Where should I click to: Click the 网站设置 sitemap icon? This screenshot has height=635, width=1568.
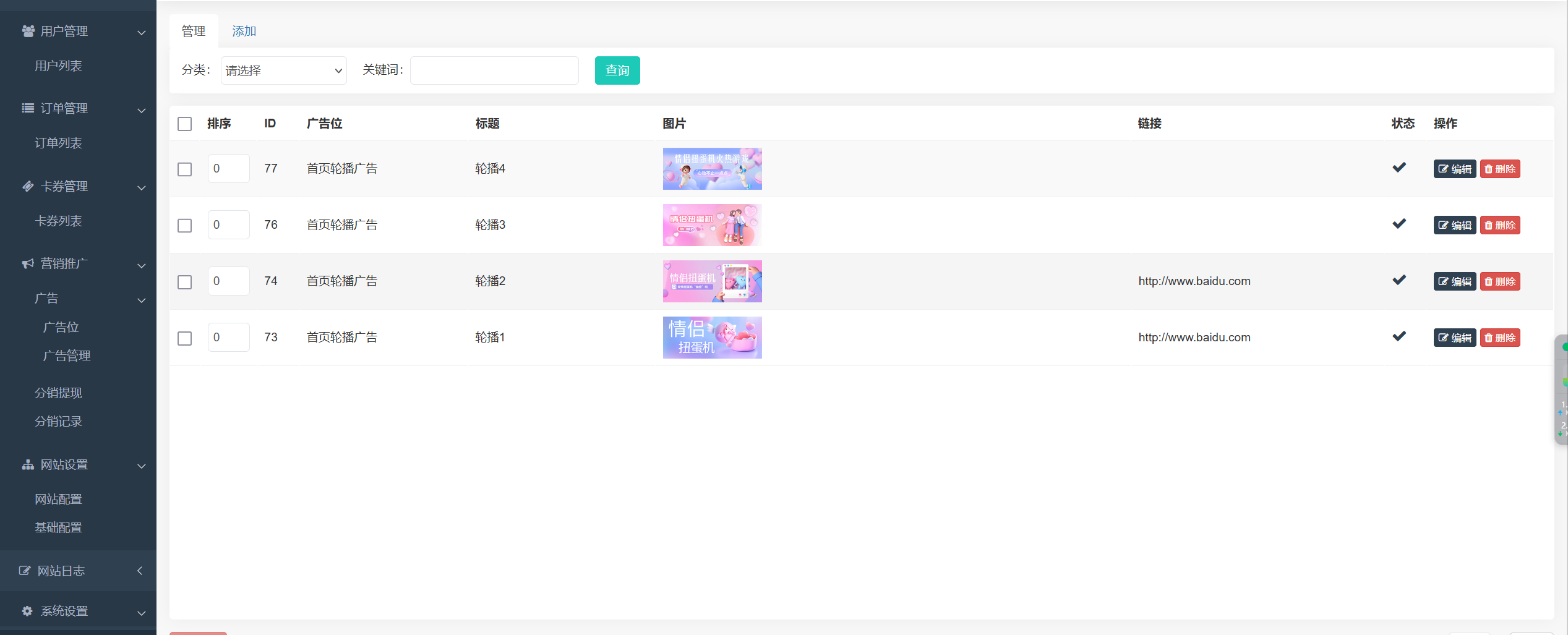tap(28, 465)
